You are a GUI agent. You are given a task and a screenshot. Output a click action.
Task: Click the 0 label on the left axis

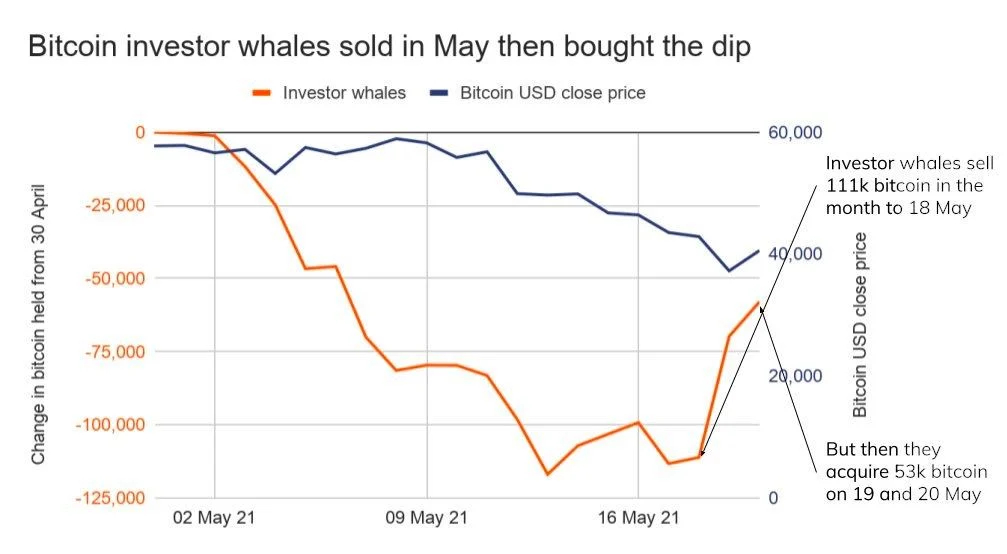pos(140,133)
